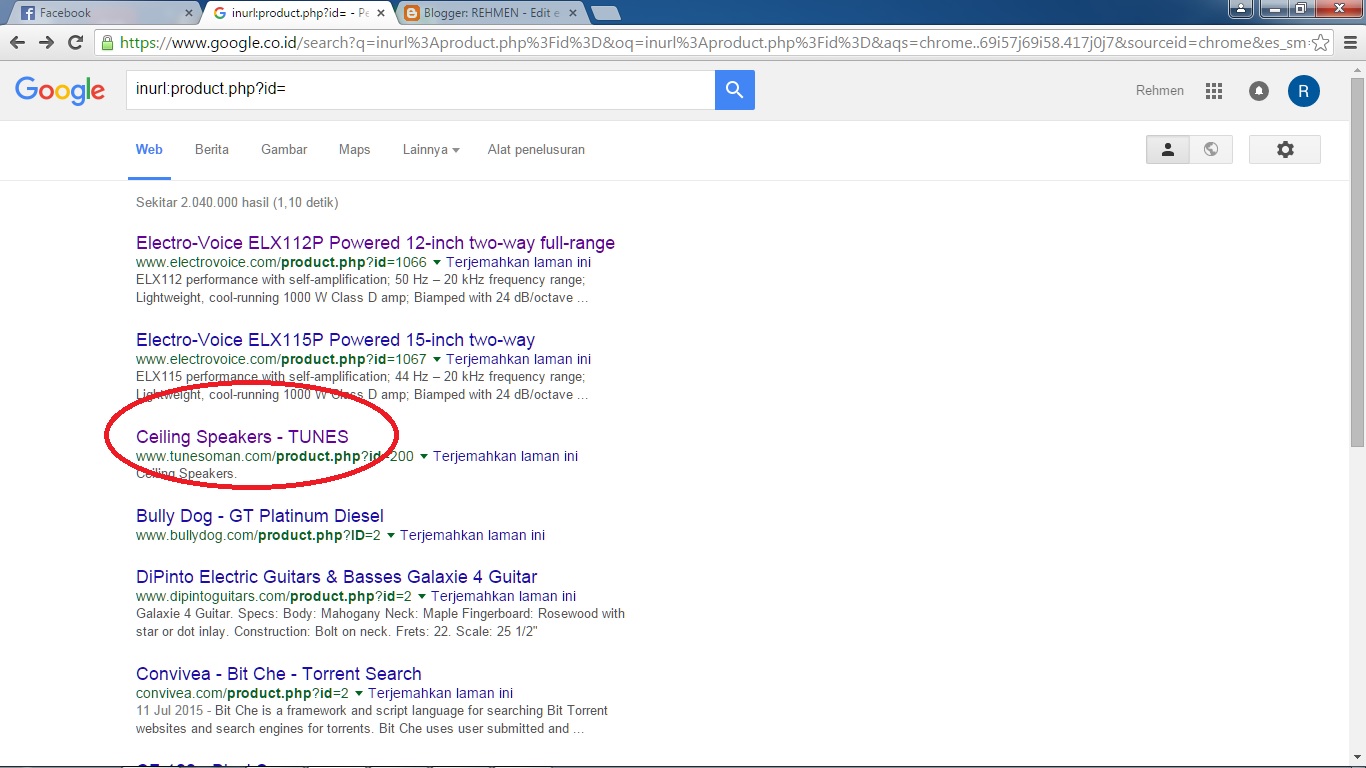This screenshot has width=1366, height=768.
Task: Select the Berita search tab
Action: [212, 150]
